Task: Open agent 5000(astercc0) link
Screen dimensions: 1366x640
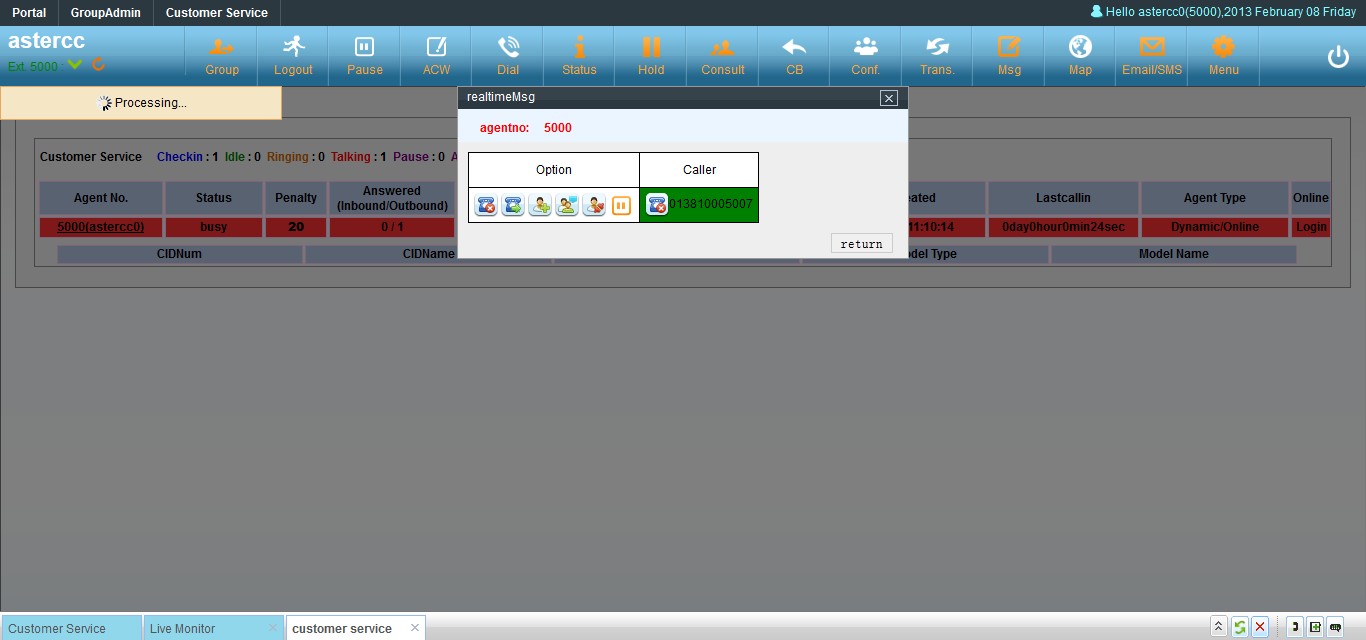Action: pos(101,227)
